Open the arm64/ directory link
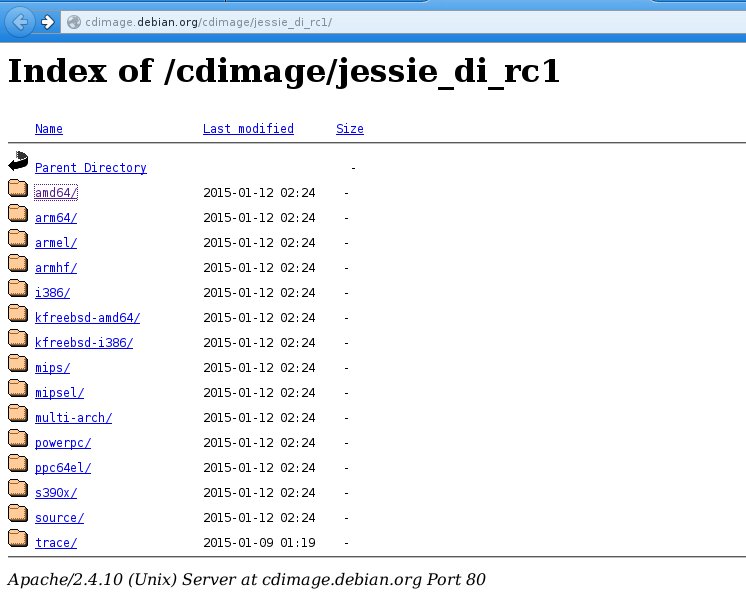Screen dimensions: 746x606 [x=56, y=218]
